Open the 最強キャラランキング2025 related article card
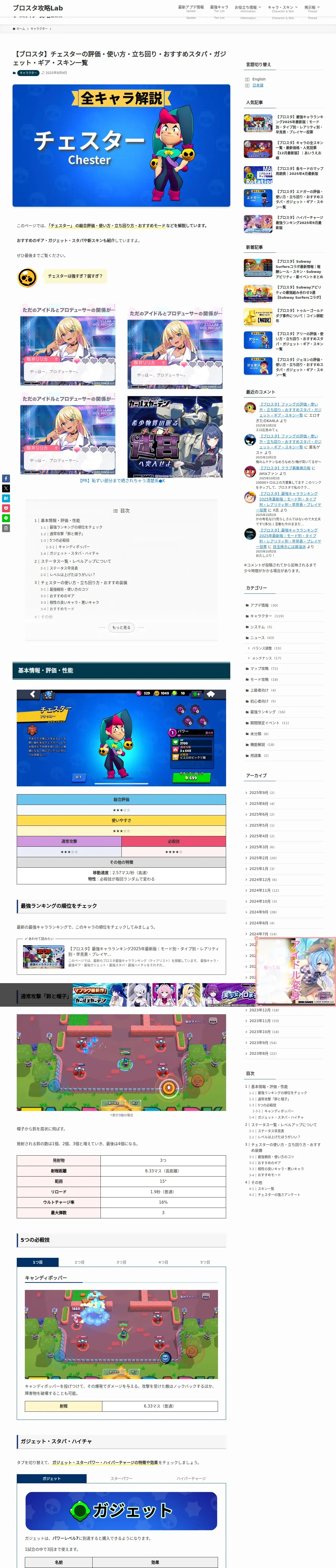 (121, 957)
